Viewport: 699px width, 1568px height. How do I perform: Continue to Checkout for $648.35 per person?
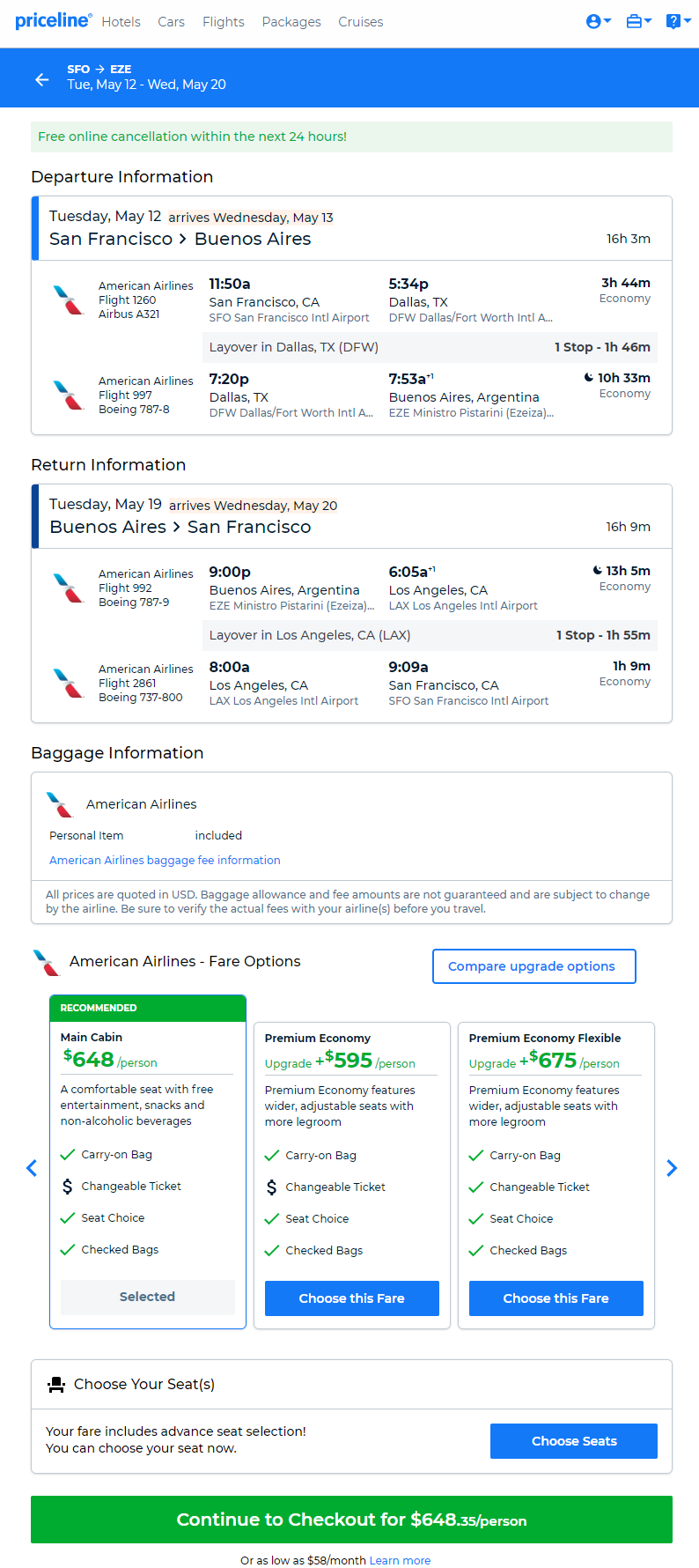click(x=351, y=1520)
